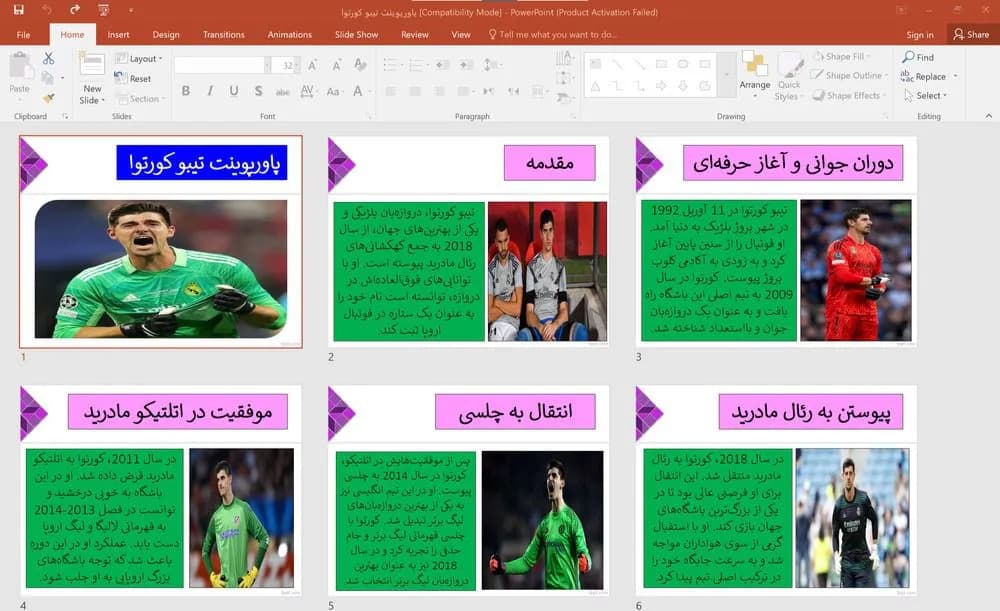
Task: Center text in Paragraph group
Action: pyautogui.click(x=415, y=91)
